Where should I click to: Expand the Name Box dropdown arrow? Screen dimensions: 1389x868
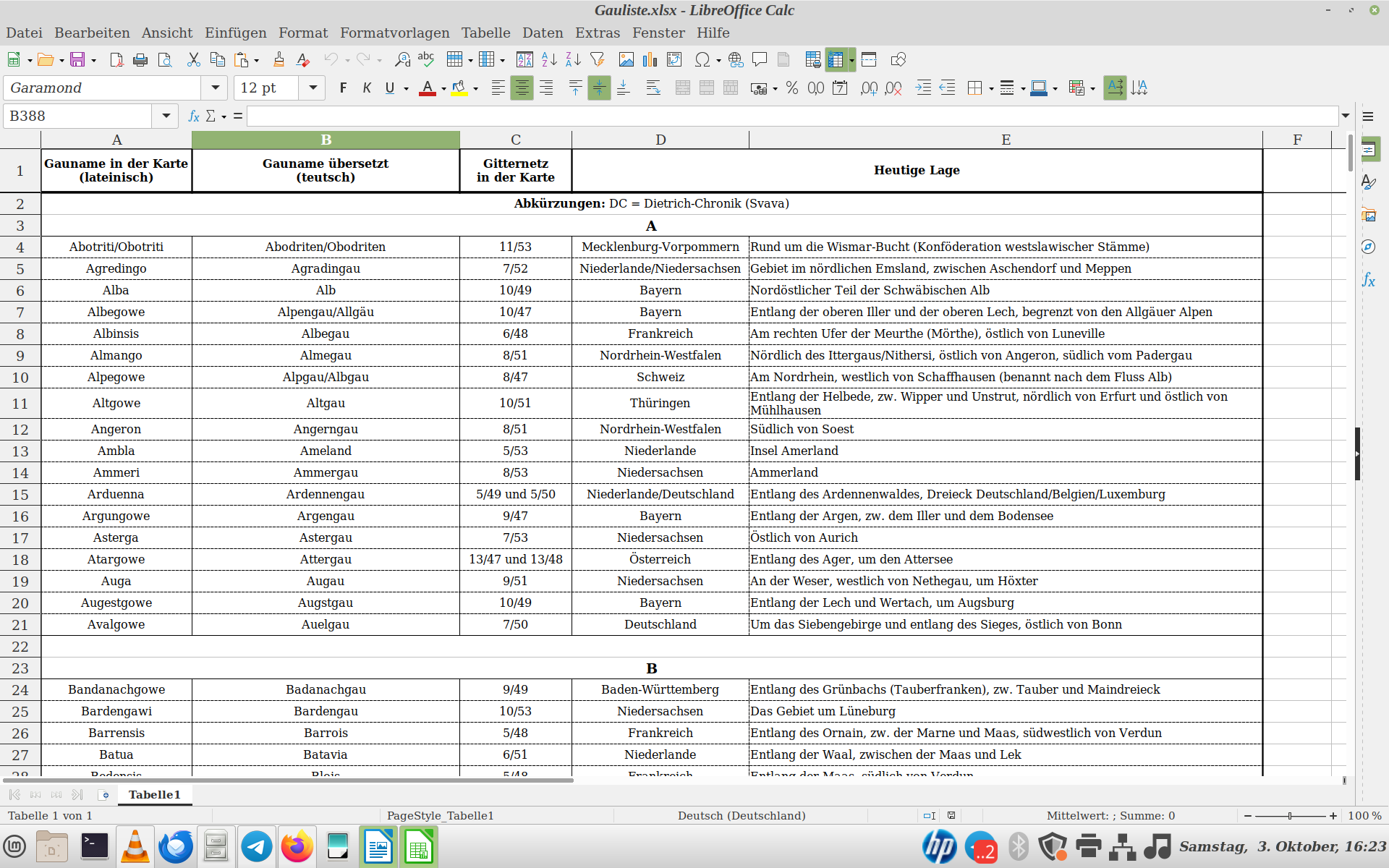[166, 116]
